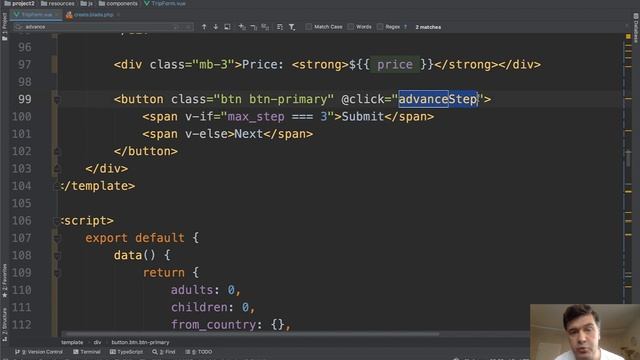Viewport: 640px width, 360px height.
Task: Select all occurrences icon in search bar
Action: [265, 27]
